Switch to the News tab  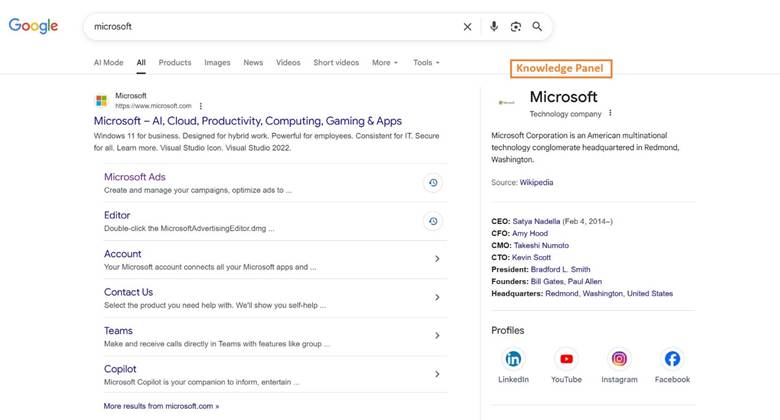253,63
